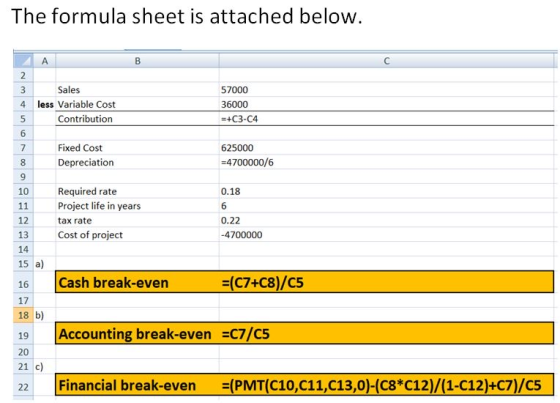Select column C header
The height and width of the screenshot is (403, 560).
tap(386, 61)
